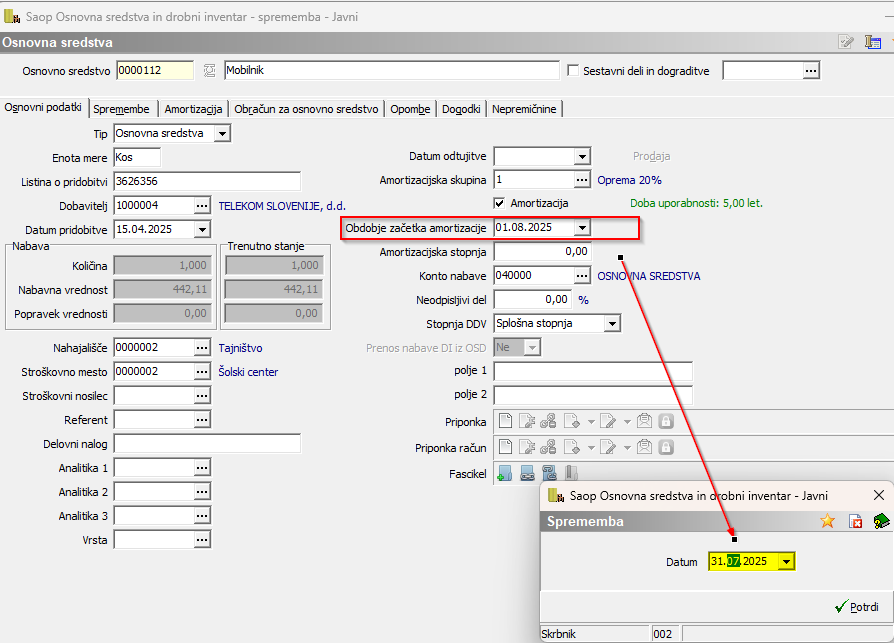Click the link attachment icon in Priponka row

pyautogui.click(x=548, y=421)
